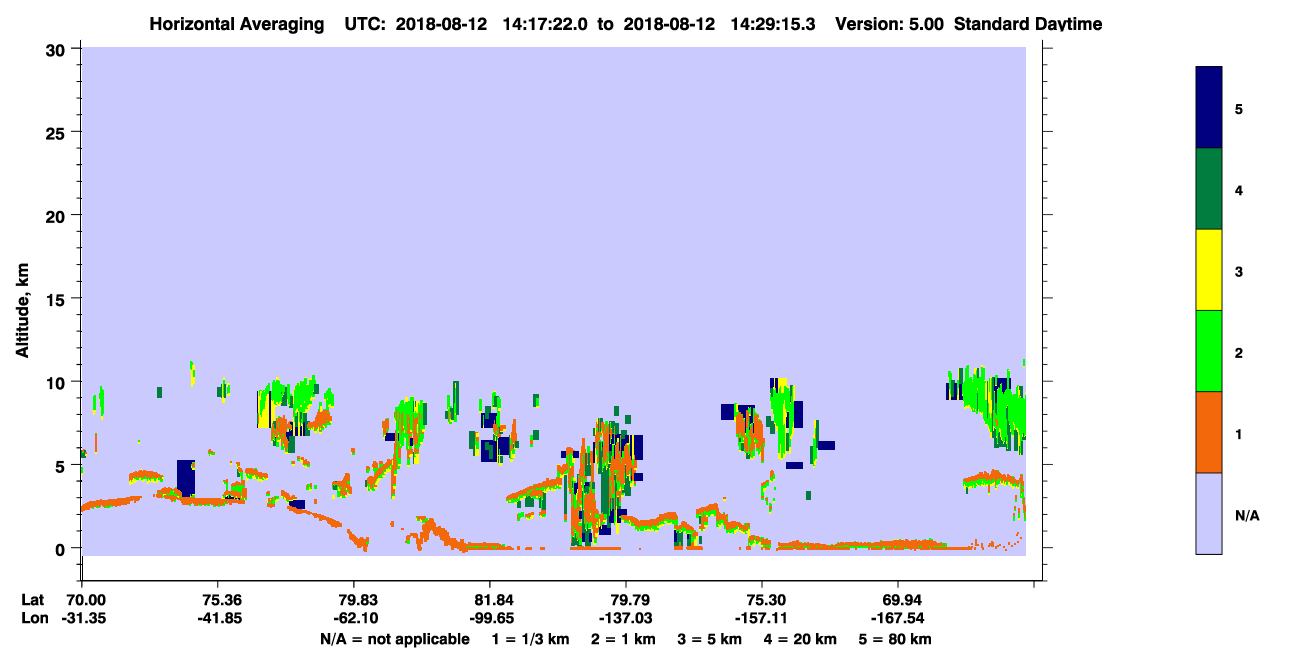Screen dimensions: 1300x667
Task: Click longitude value -167.54
Action: (898, 618)
